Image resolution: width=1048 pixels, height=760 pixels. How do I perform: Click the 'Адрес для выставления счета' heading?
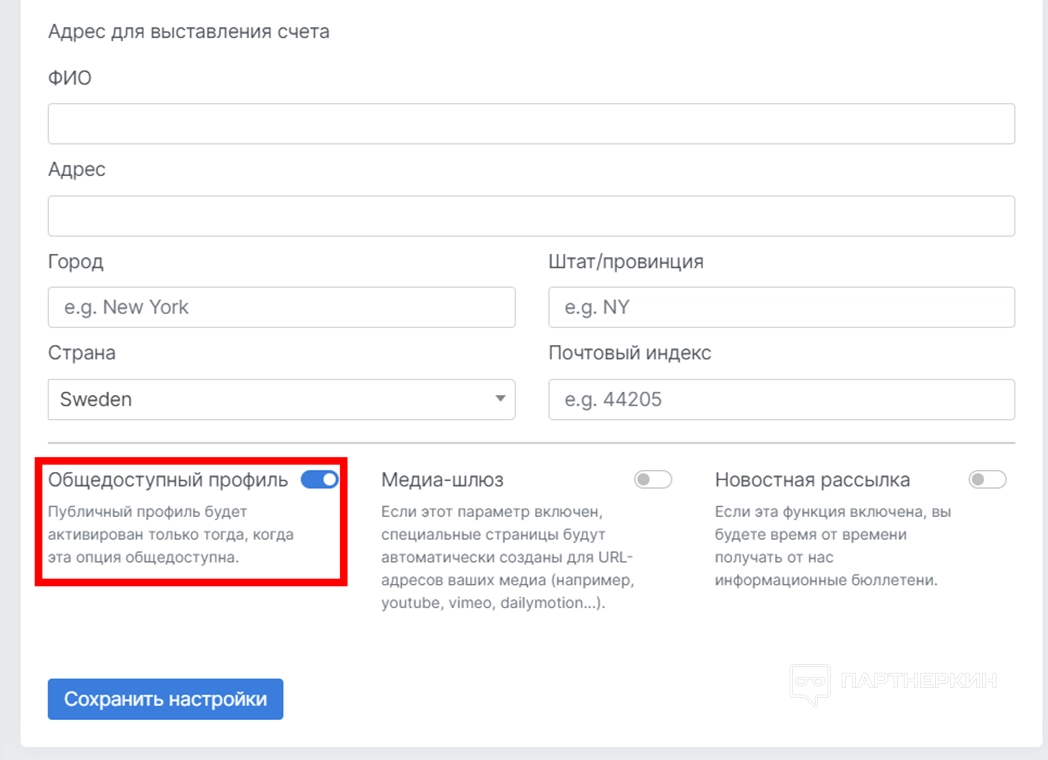point(189,31)
